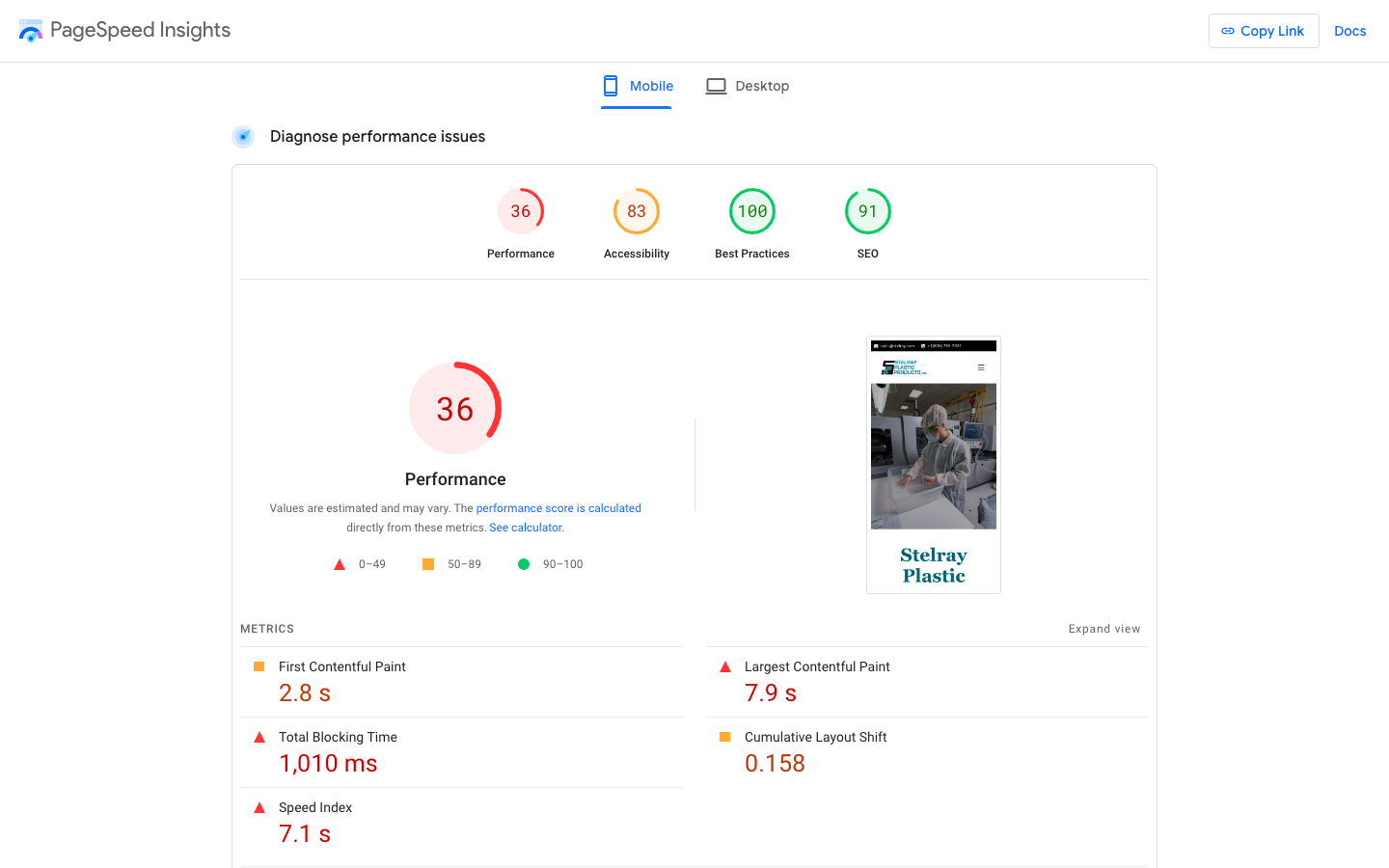Open the performance score is calculated link
1389x868 pixels.
click(x=558, y=508)
